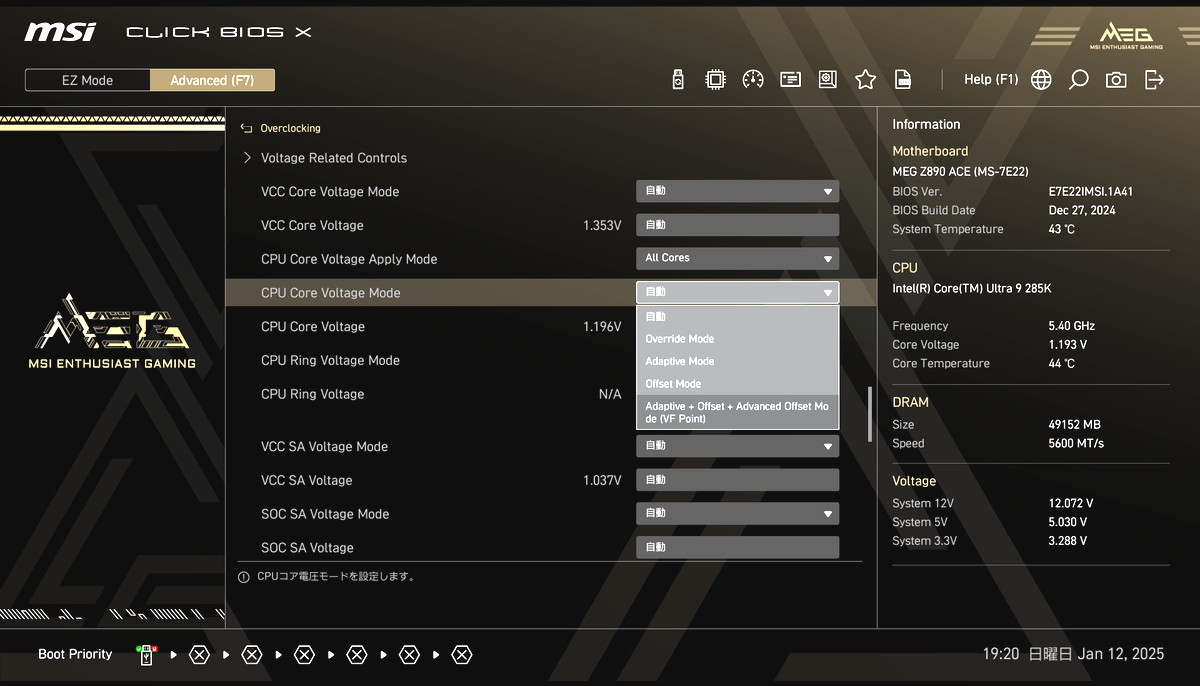This screenshot has height=686, width=1200.
Task: Select the Advanced (F7) tab
Action: (212, 80)
